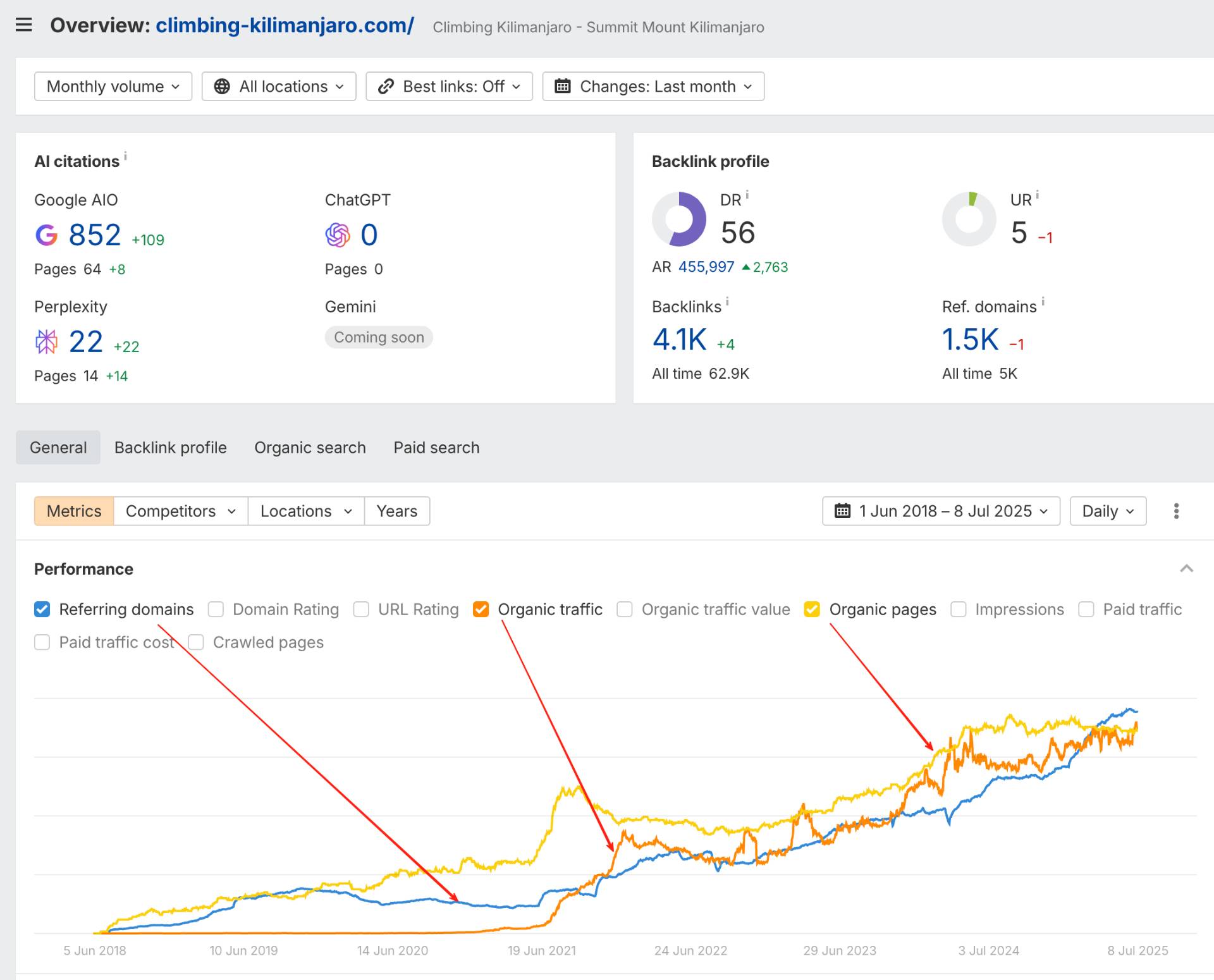Switch to the Organic search tab
The width and height of the screenshot is (1214, 980).
[x=310, y=448]
